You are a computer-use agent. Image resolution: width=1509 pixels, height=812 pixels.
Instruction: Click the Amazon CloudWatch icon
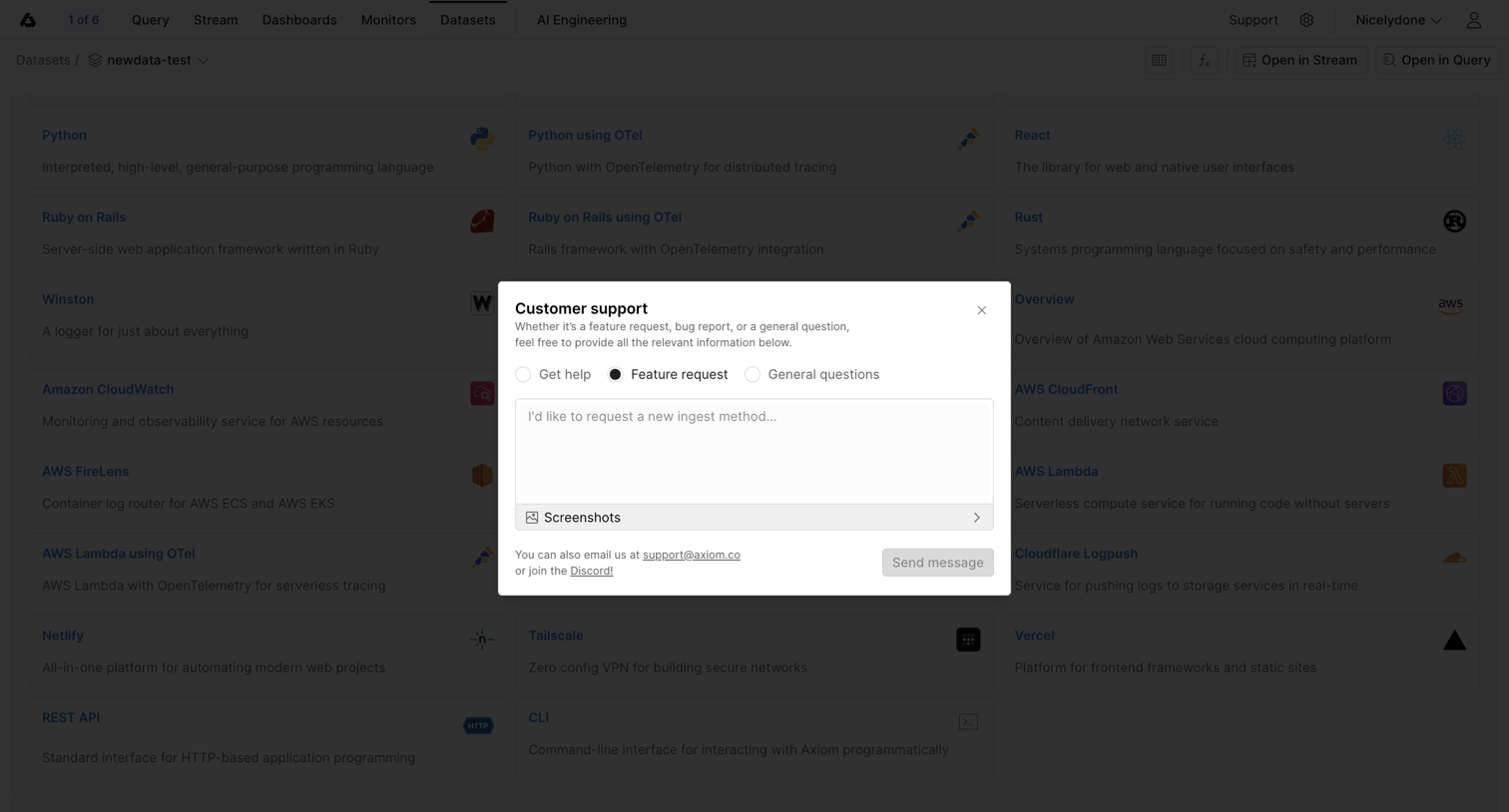click(482, 393)
